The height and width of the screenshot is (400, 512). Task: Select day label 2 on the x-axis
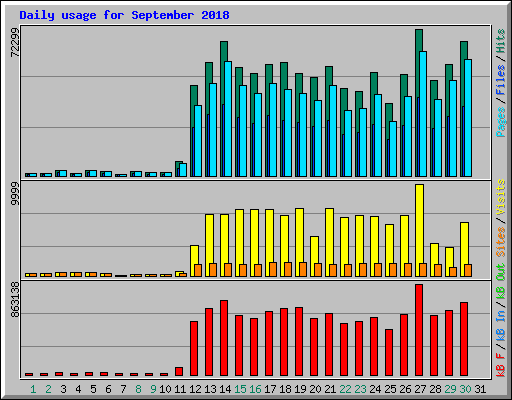[x=48, y=389]
